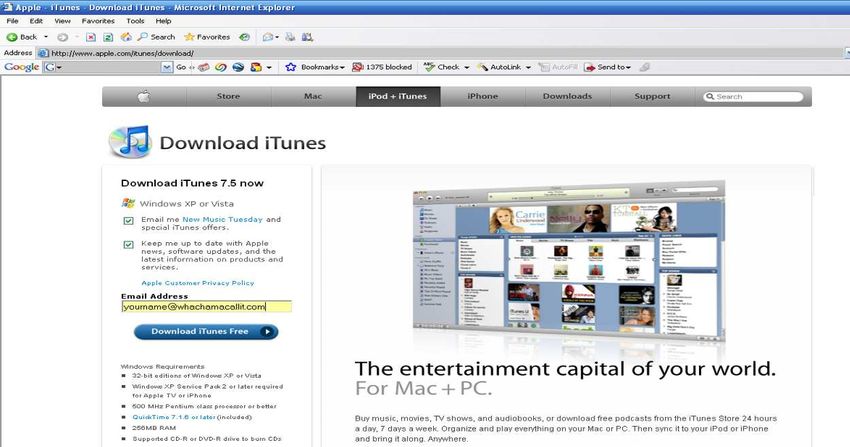Click the spell Check ABC icon
Viewport: 850px width, 447px height.
429,67
